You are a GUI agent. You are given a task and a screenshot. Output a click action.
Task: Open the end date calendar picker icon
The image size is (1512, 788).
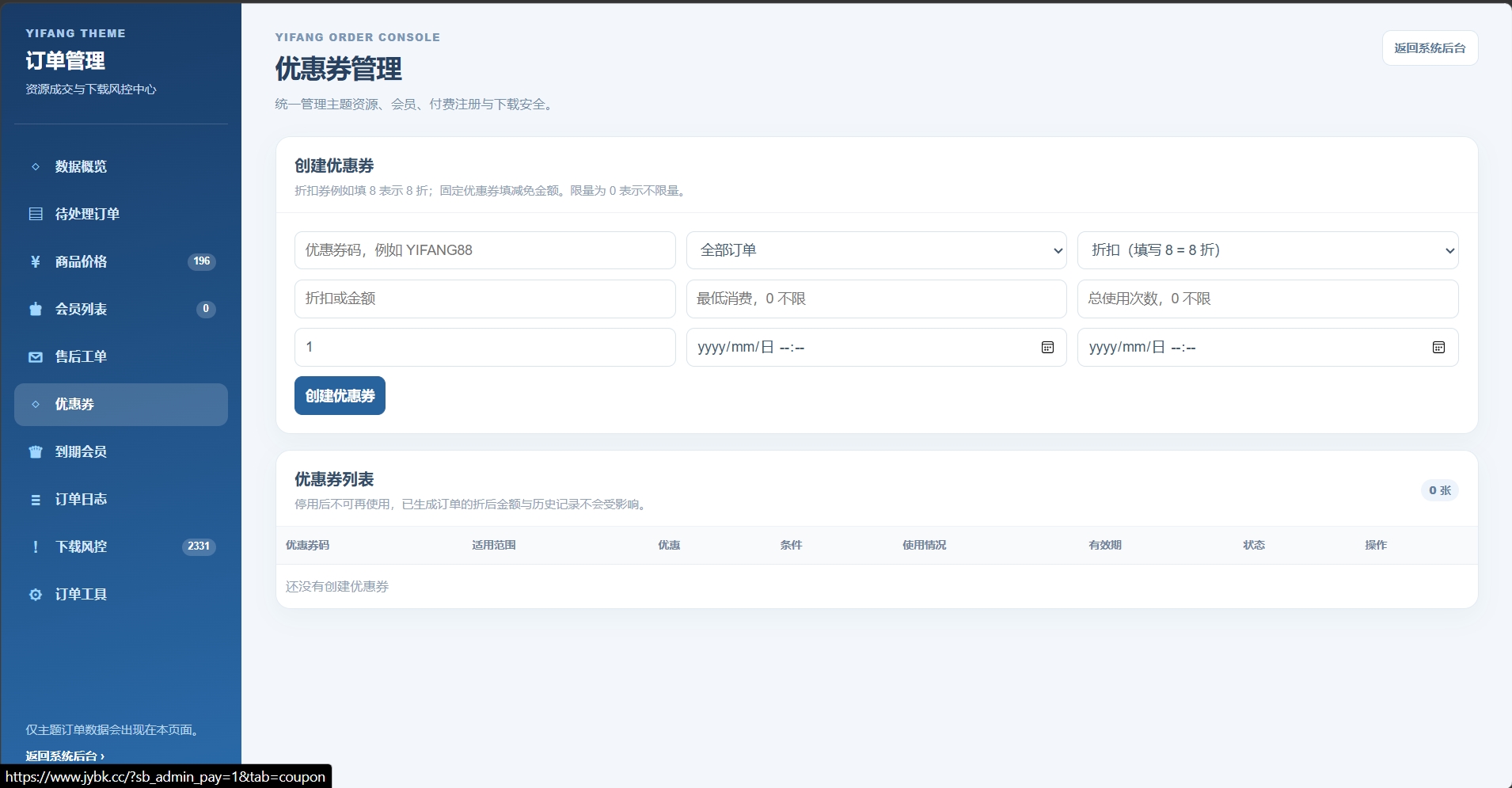pos(1438,348)
